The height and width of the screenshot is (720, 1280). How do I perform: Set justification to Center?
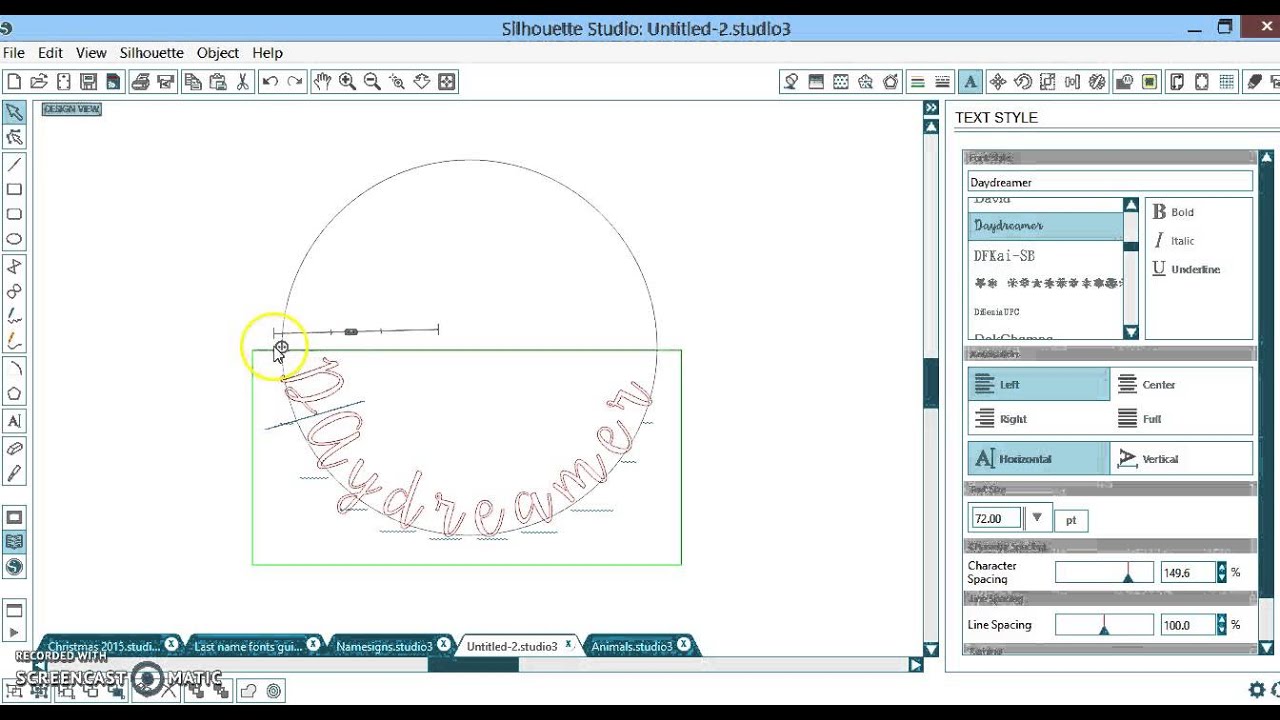pos(1181,384)
